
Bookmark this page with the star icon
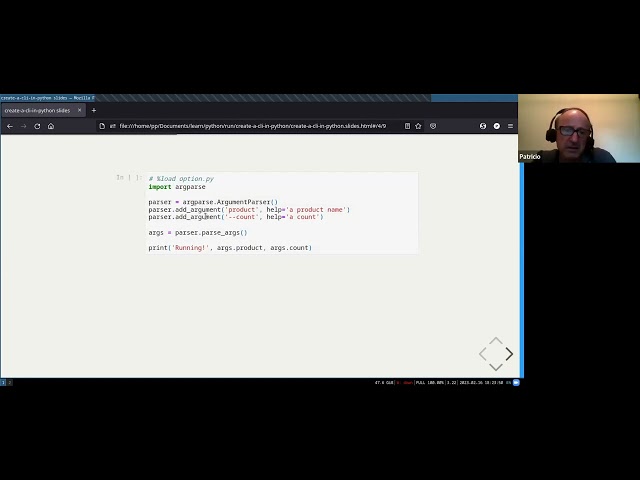click(x=418, y=126)
